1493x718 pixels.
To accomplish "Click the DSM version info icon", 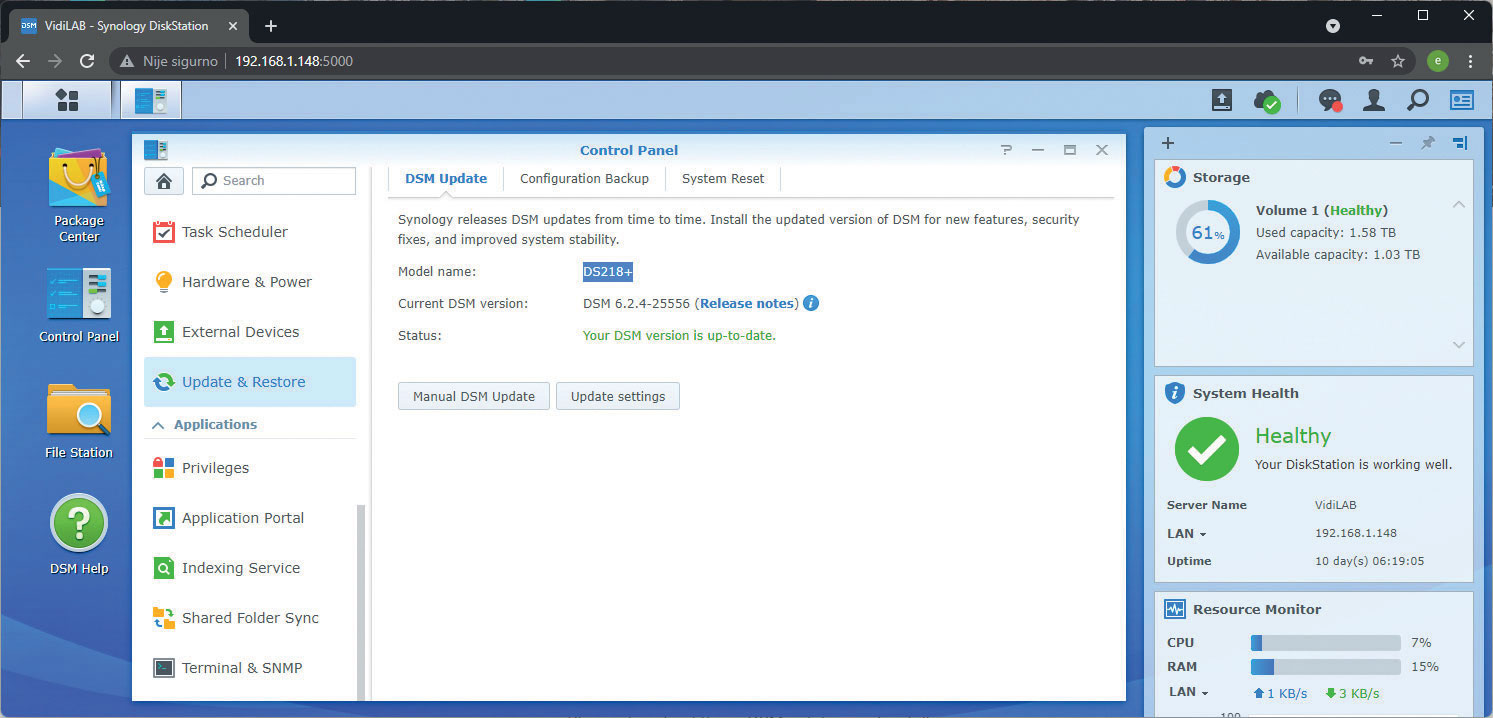I will 811,303.
